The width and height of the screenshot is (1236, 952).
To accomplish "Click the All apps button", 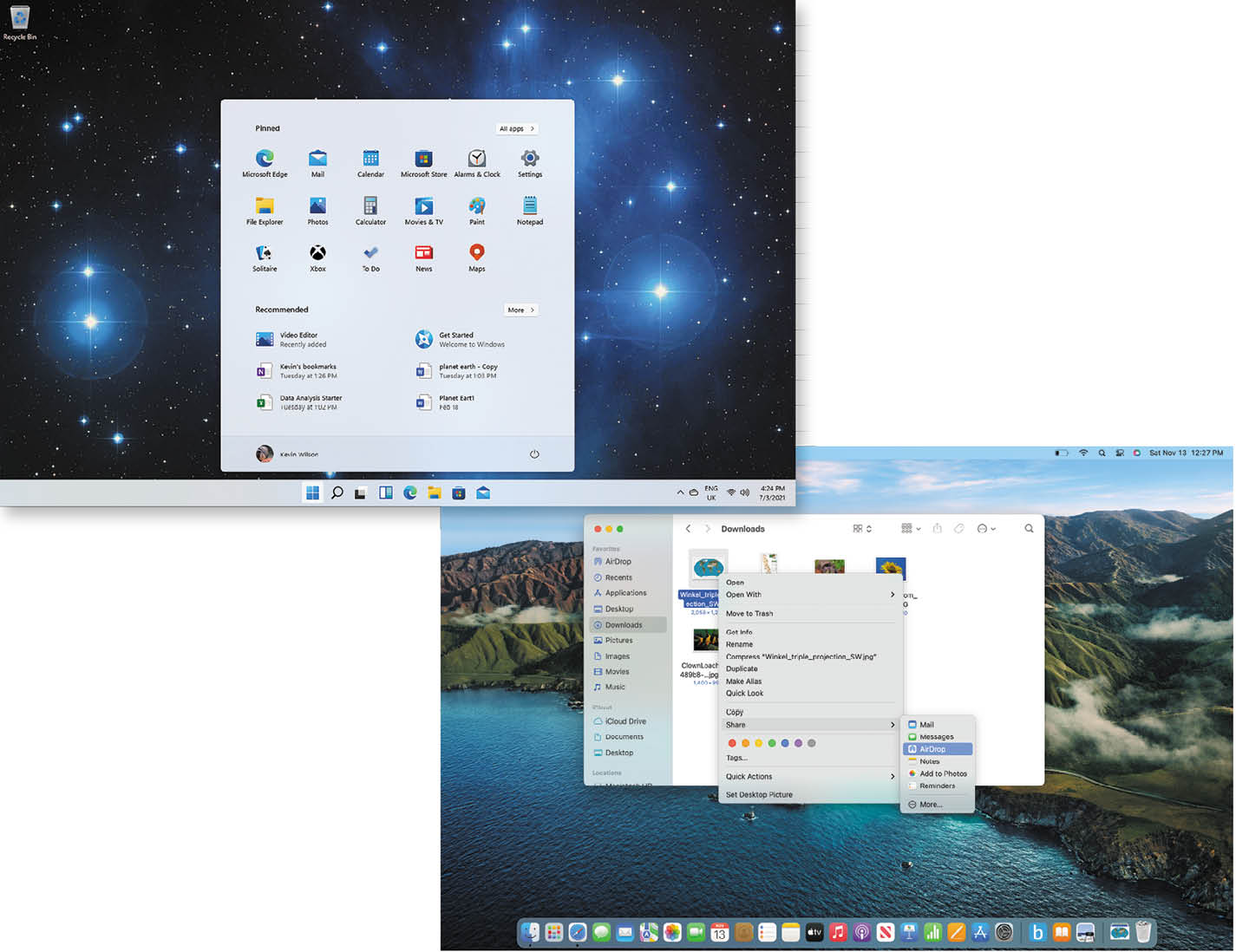I will pyautogui.click(x=517, y=128).
